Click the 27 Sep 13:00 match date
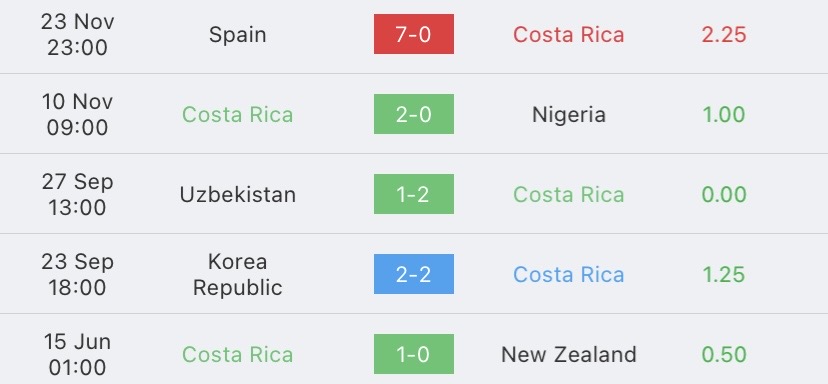The image size is (828, 384). [x=77, y=194]
